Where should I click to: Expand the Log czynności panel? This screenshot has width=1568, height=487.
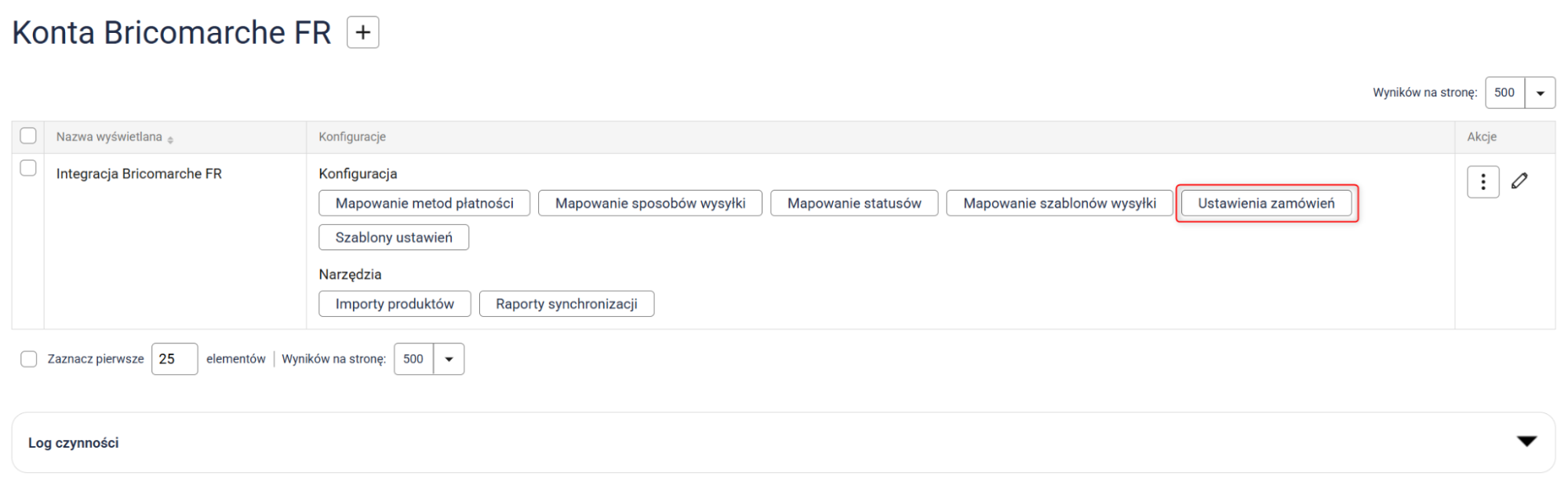(1526, 442)
